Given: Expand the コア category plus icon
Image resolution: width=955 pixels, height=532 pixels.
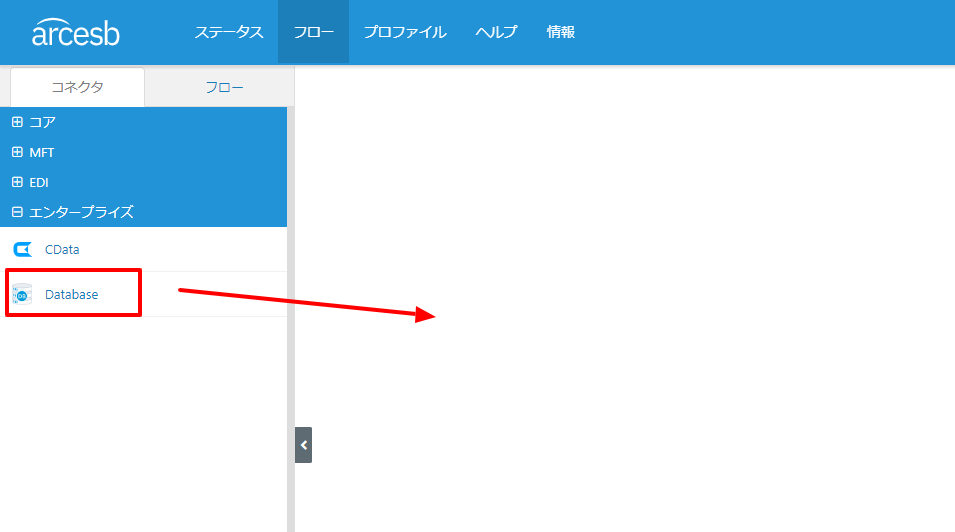Looking at the screenshot, I should click(17, 122).
